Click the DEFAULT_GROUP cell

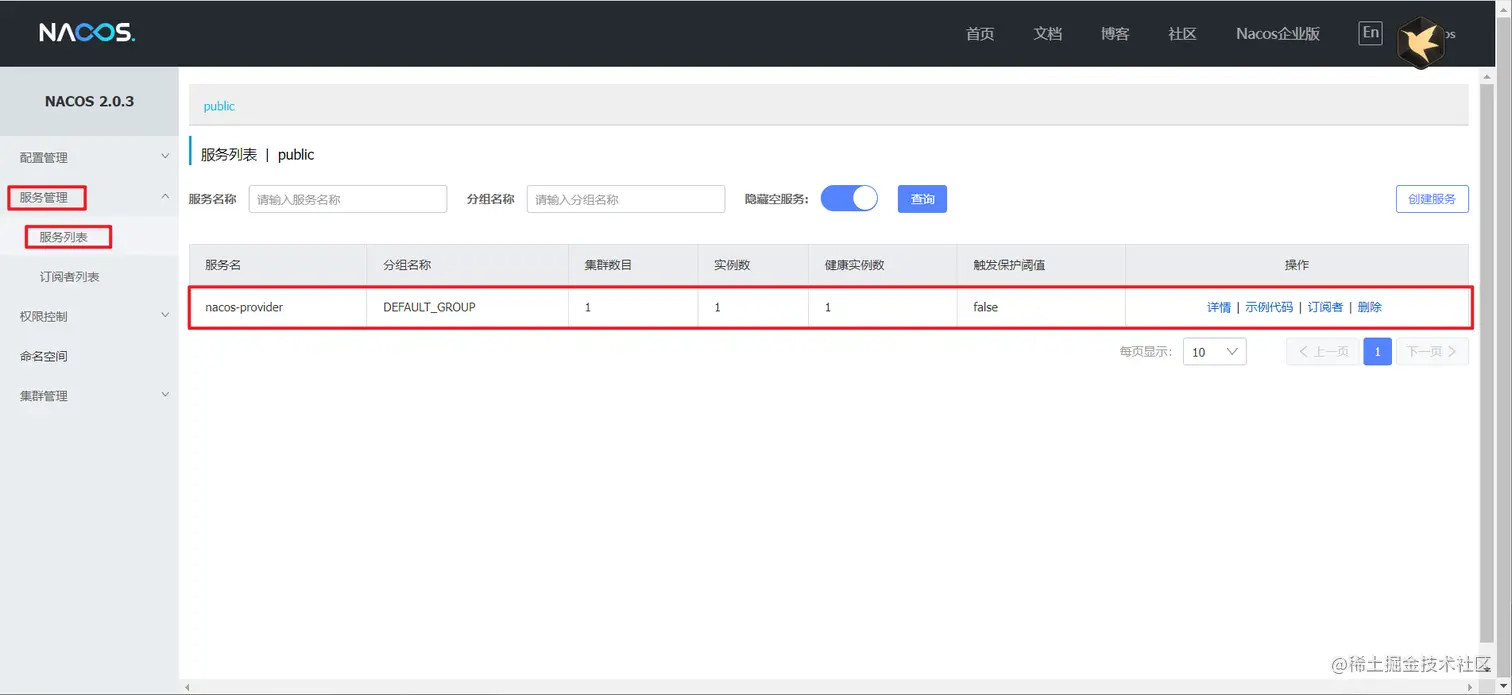468,307
